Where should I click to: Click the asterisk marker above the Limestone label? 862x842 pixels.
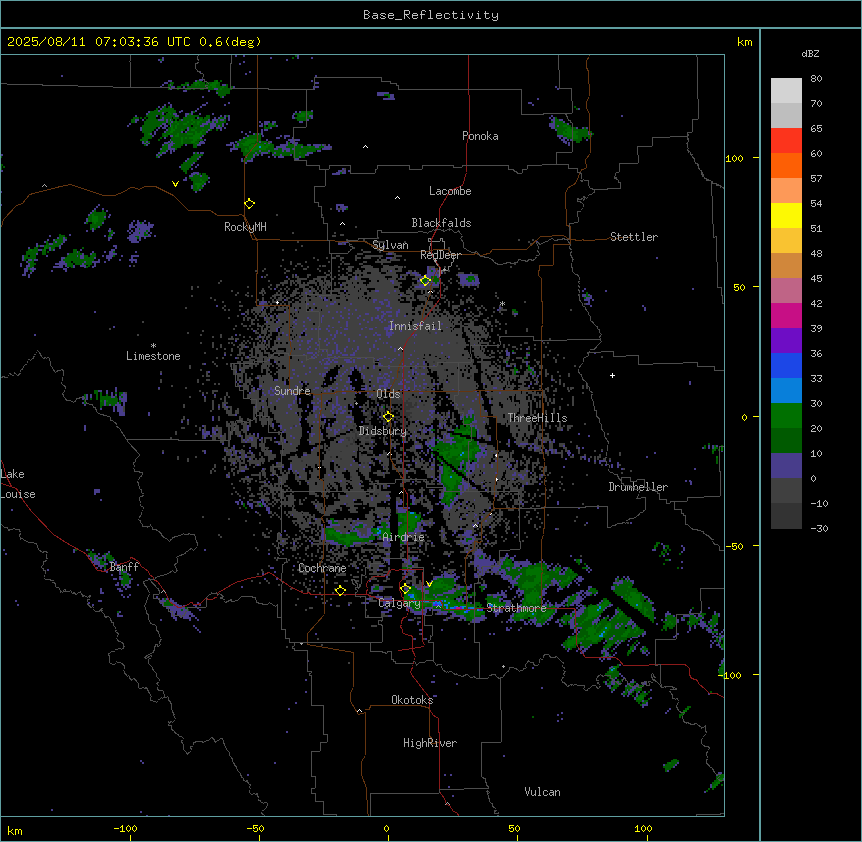point(153,346)
